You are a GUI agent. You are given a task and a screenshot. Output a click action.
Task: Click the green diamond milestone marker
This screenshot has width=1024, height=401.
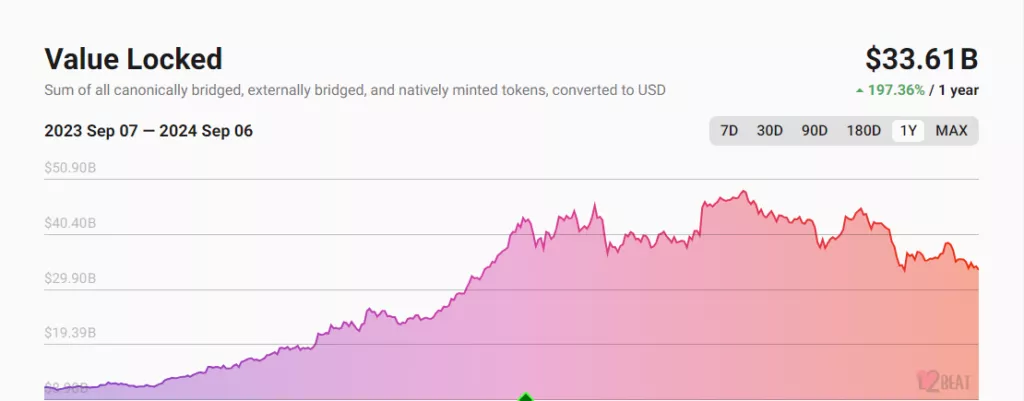(527, 397)
